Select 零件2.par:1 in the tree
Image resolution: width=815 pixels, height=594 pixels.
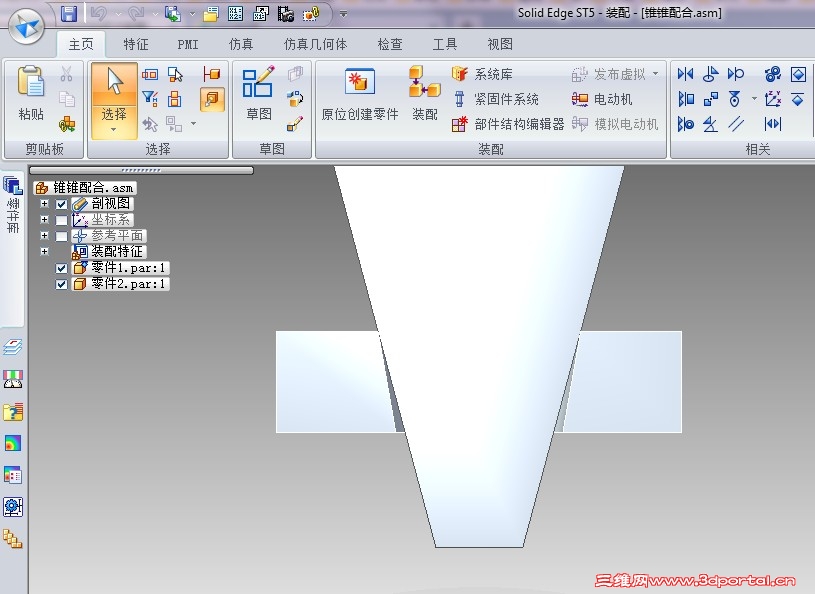coord(121,284)
